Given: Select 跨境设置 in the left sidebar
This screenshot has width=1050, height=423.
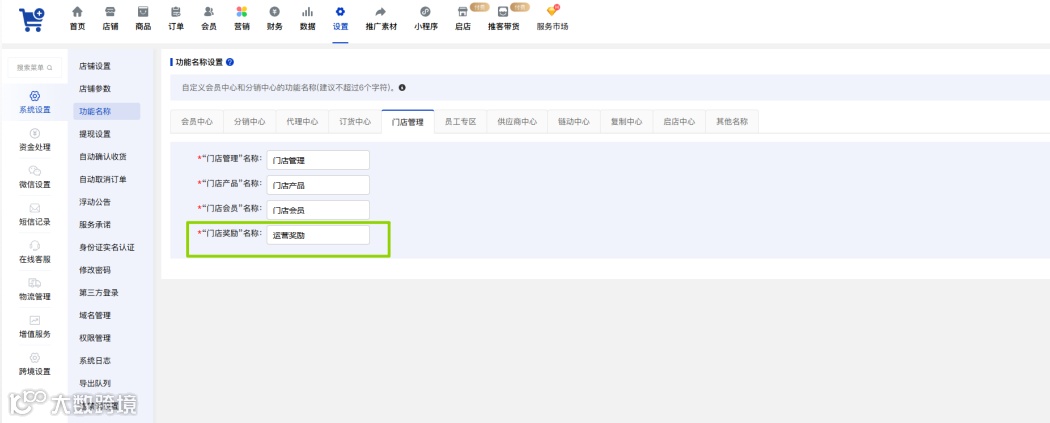Looking at the screenshot, I should 35,365.
